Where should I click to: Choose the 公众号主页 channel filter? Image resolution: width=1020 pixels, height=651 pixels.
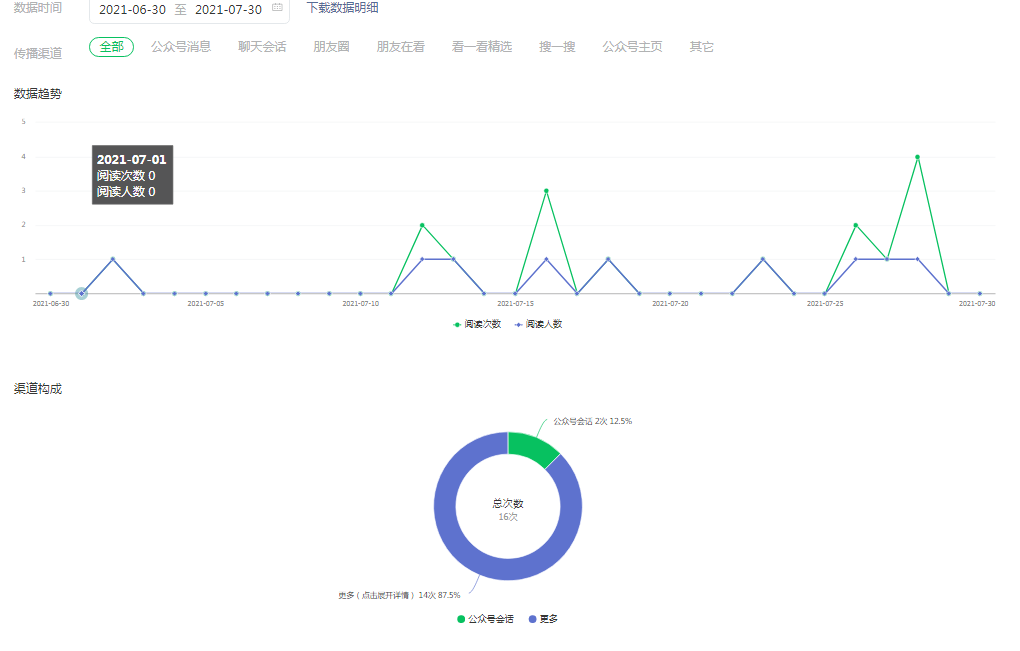tap(632, 47)
